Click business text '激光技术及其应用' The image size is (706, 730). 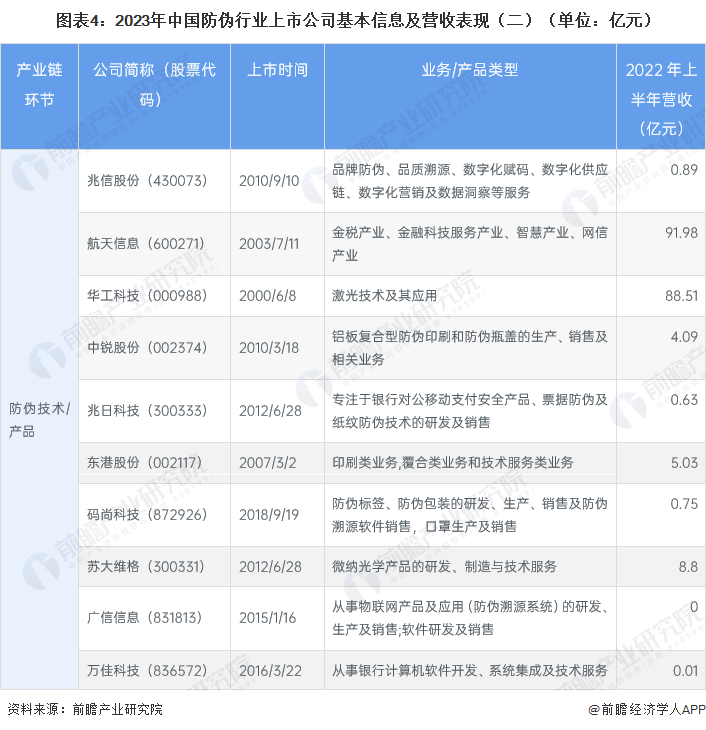[385, 296]
